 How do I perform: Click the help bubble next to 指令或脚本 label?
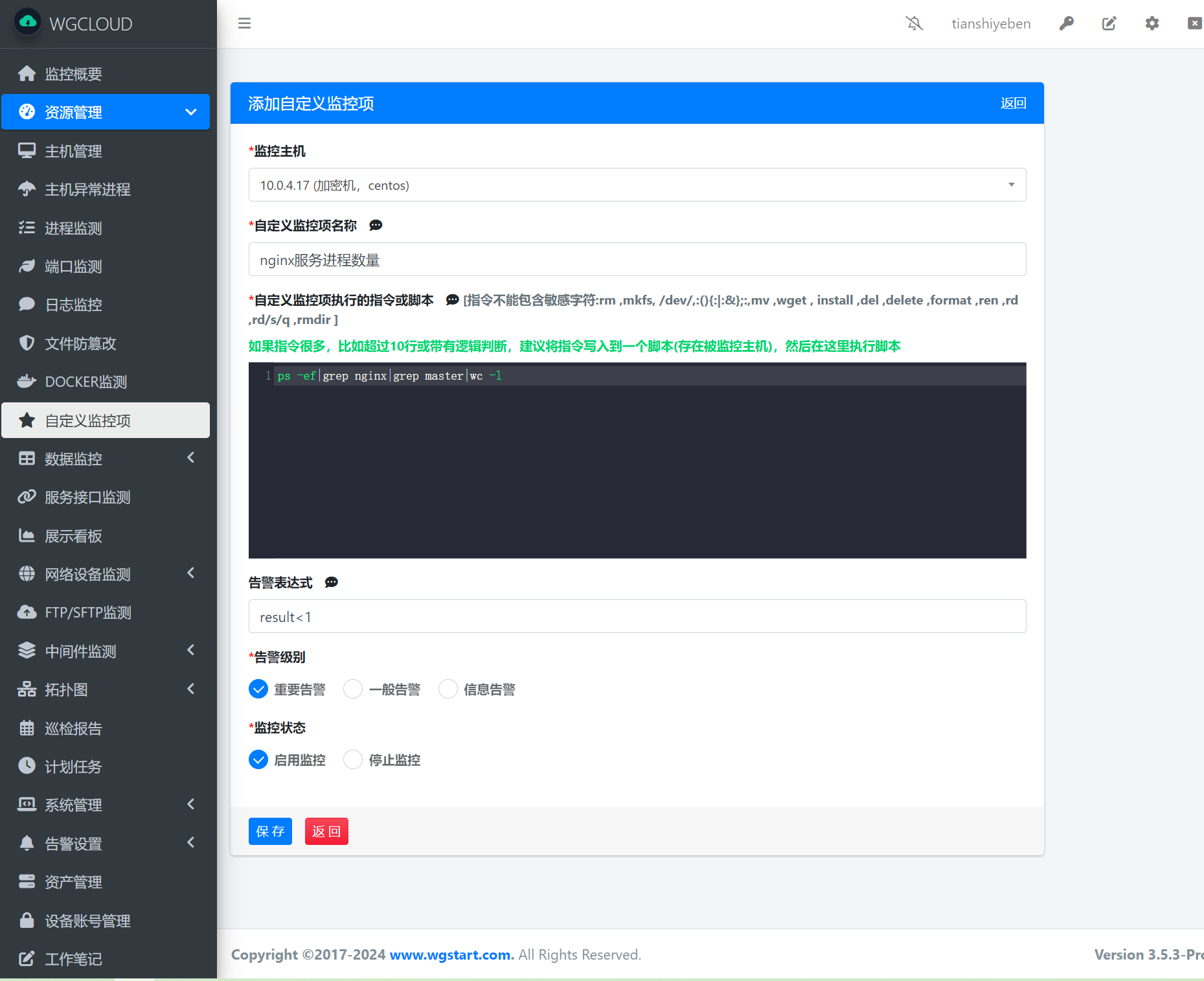coord(452,300)
